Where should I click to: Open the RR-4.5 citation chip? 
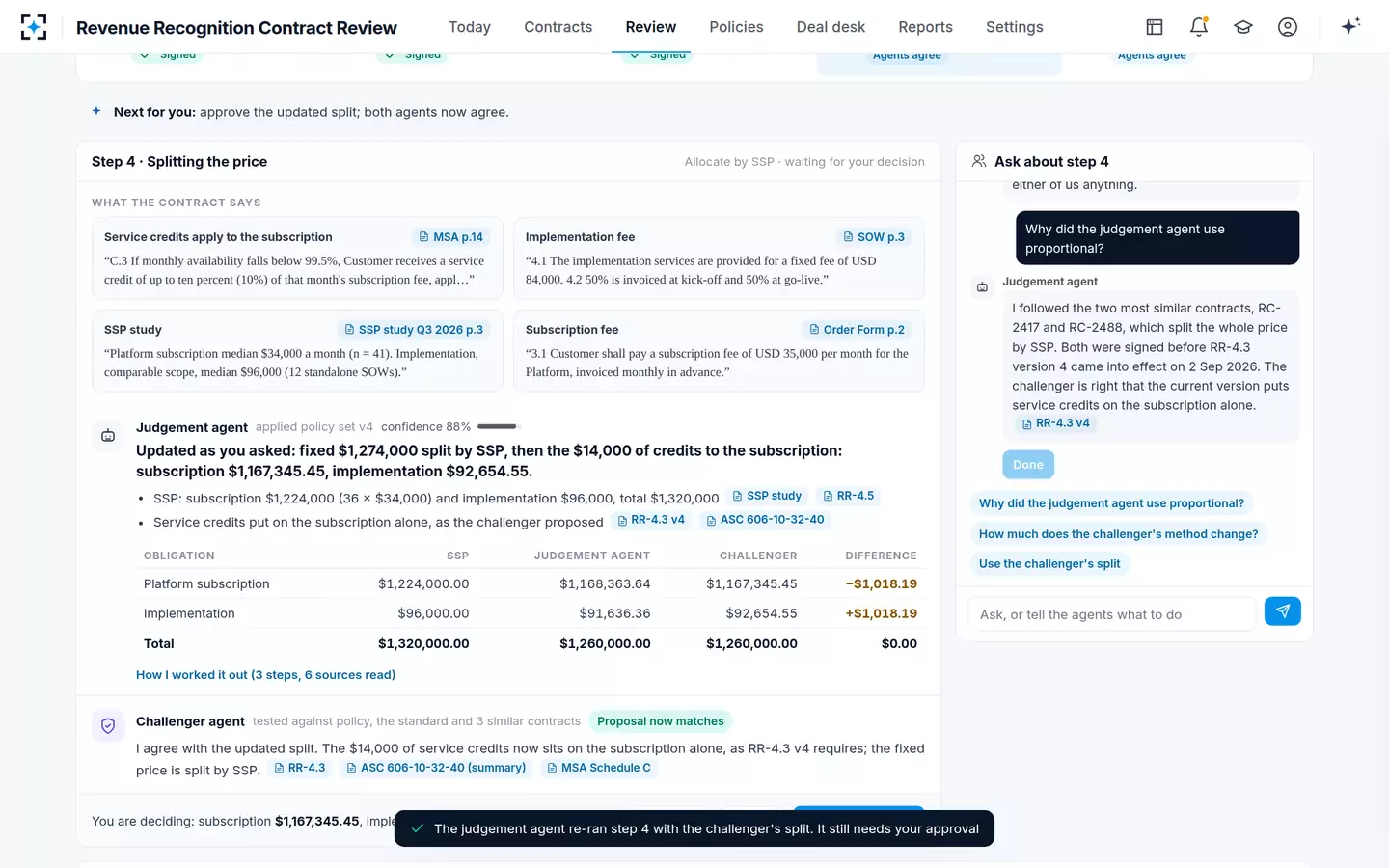[848, 496]
